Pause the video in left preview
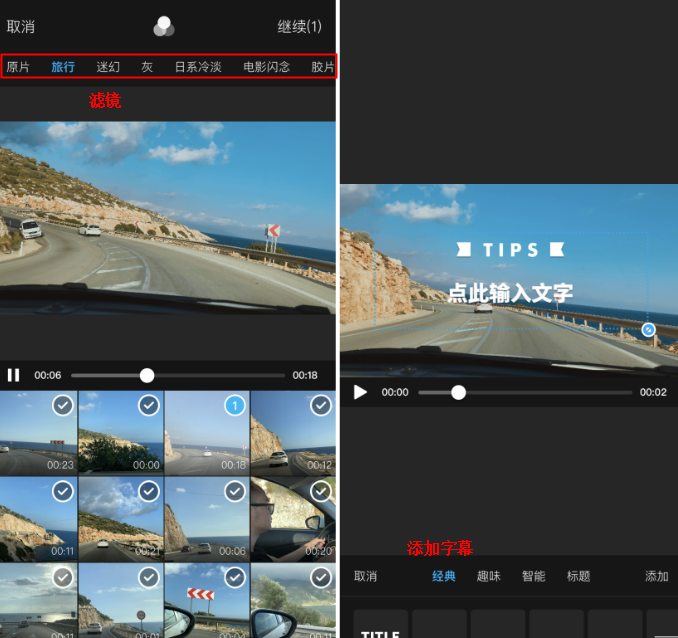678x638 pixels. [14, 375]
